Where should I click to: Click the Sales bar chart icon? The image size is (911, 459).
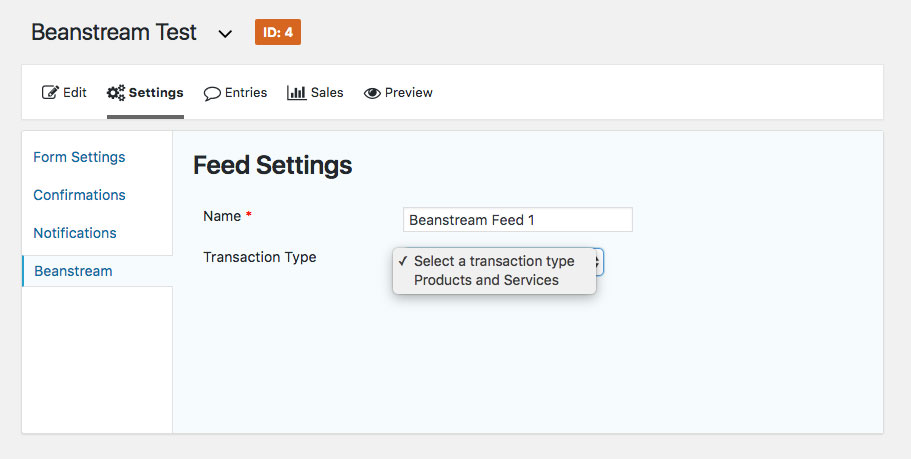296,93
